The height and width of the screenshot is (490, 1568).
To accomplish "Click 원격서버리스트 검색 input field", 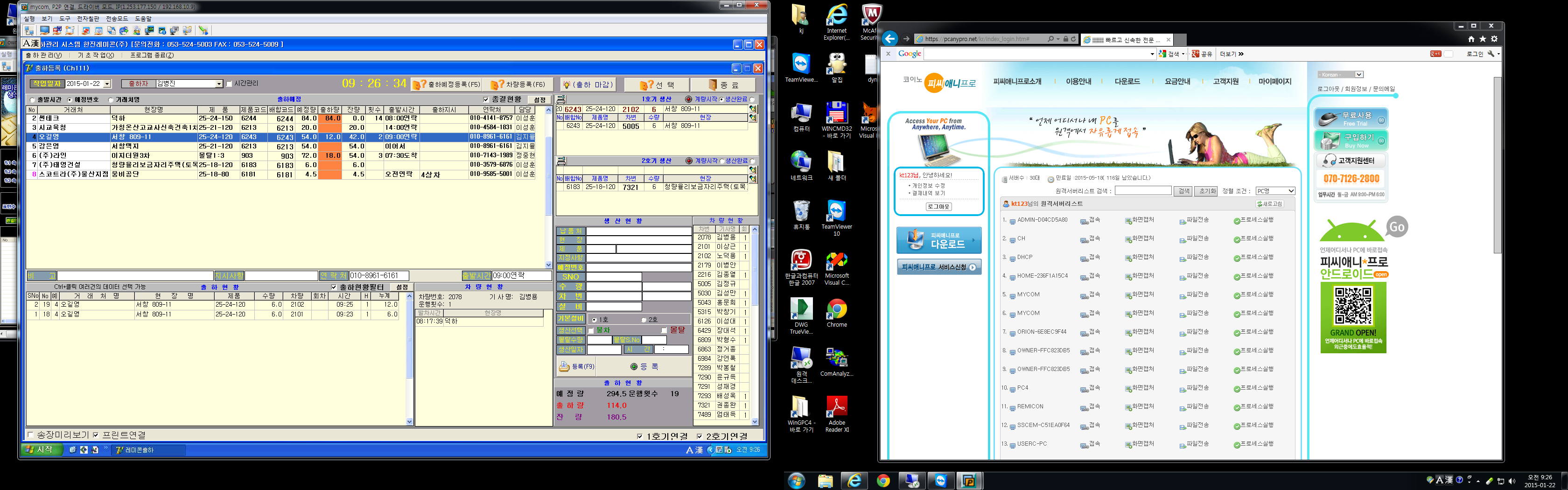I will tap(1142, 191).
